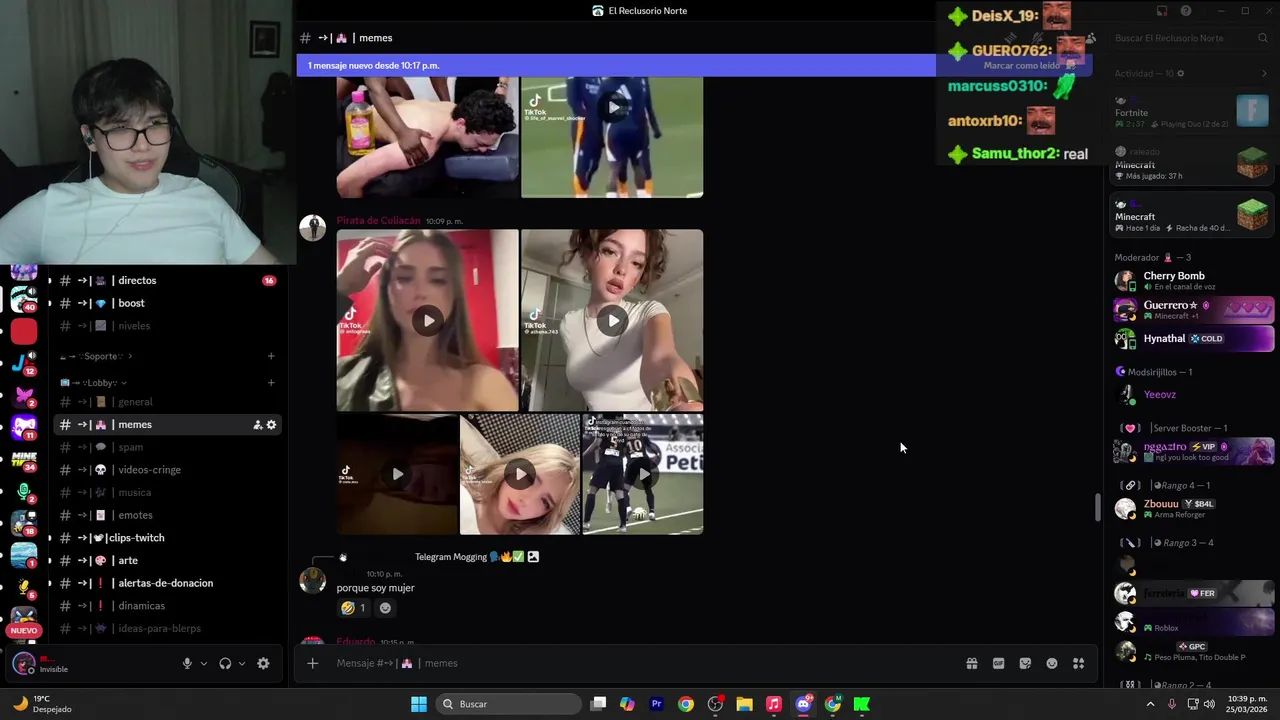This screenshot has width=1280, height=720.
Task: Click create invite icon for memes channel
Action: point(257,425)
